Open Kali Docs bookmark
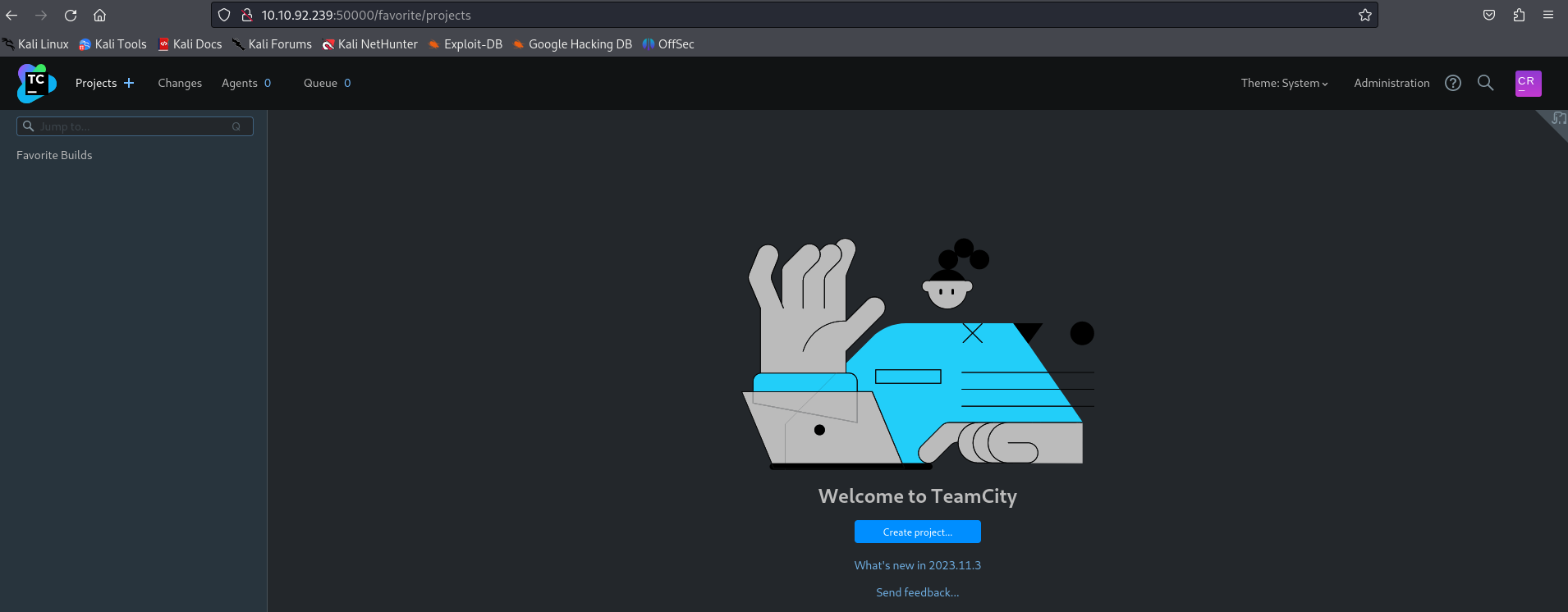1568x612 pixels. pos(190,44)
